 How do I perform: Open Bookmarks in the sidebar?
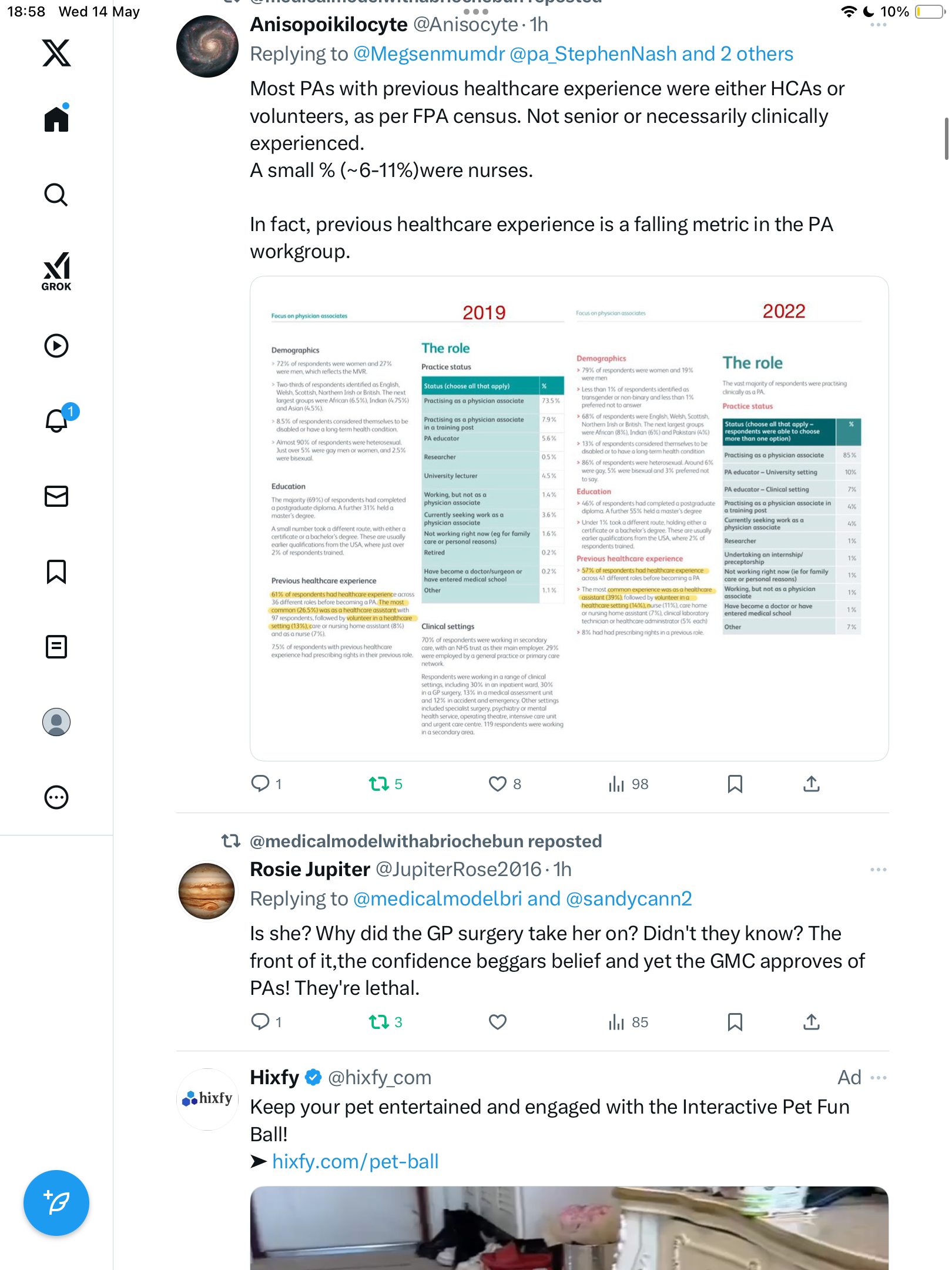pos(56,571)
